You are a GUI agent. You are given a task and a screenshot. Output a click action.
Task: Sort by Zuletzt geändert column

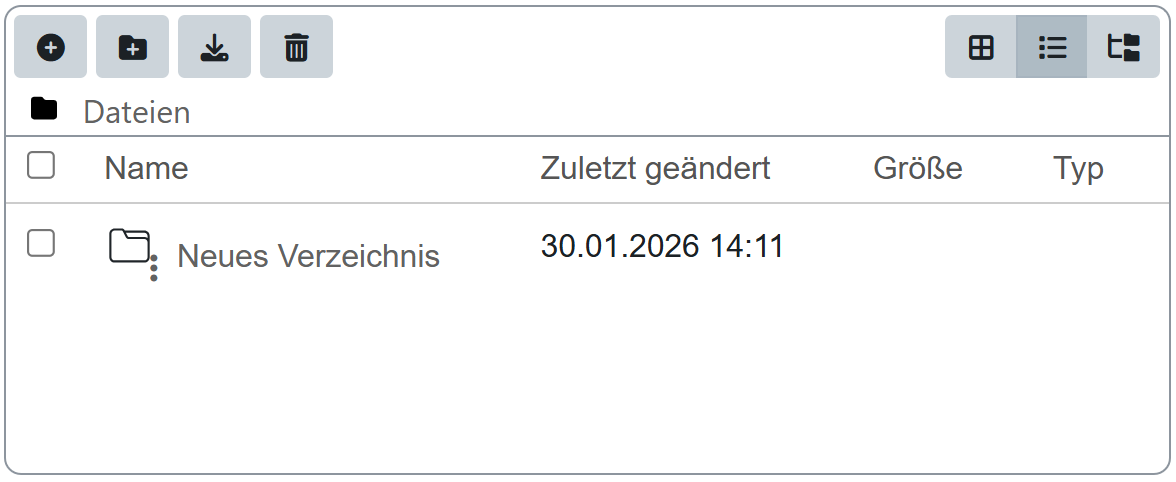(x=655, y=169)
